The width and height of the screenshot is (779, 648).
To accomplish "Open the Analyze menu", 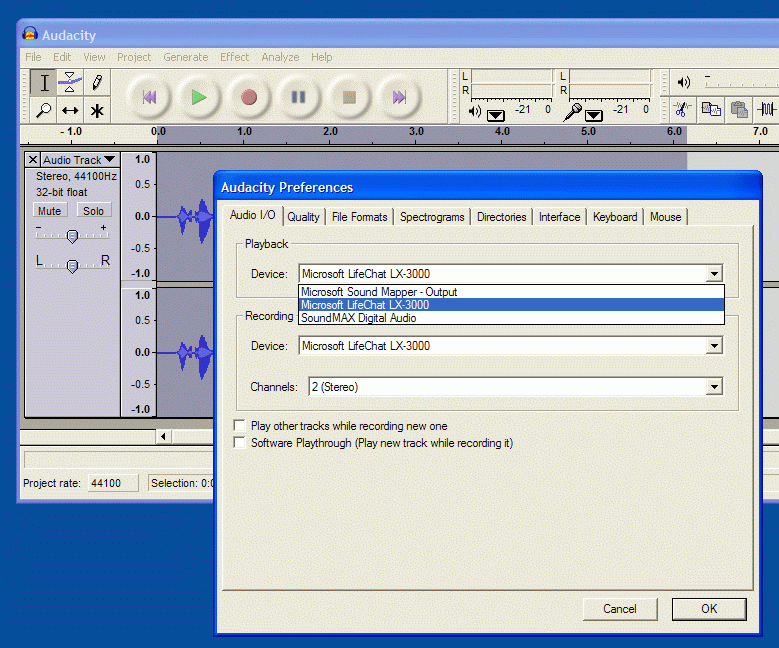I will pos(280,57).
